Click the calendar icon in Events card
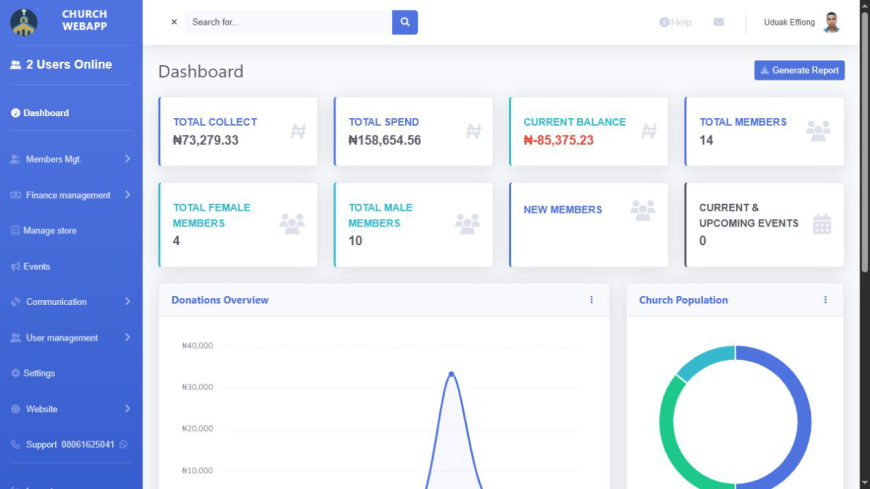Image resolution: width=870 pixels, height=489 pixels. (822, 224)
